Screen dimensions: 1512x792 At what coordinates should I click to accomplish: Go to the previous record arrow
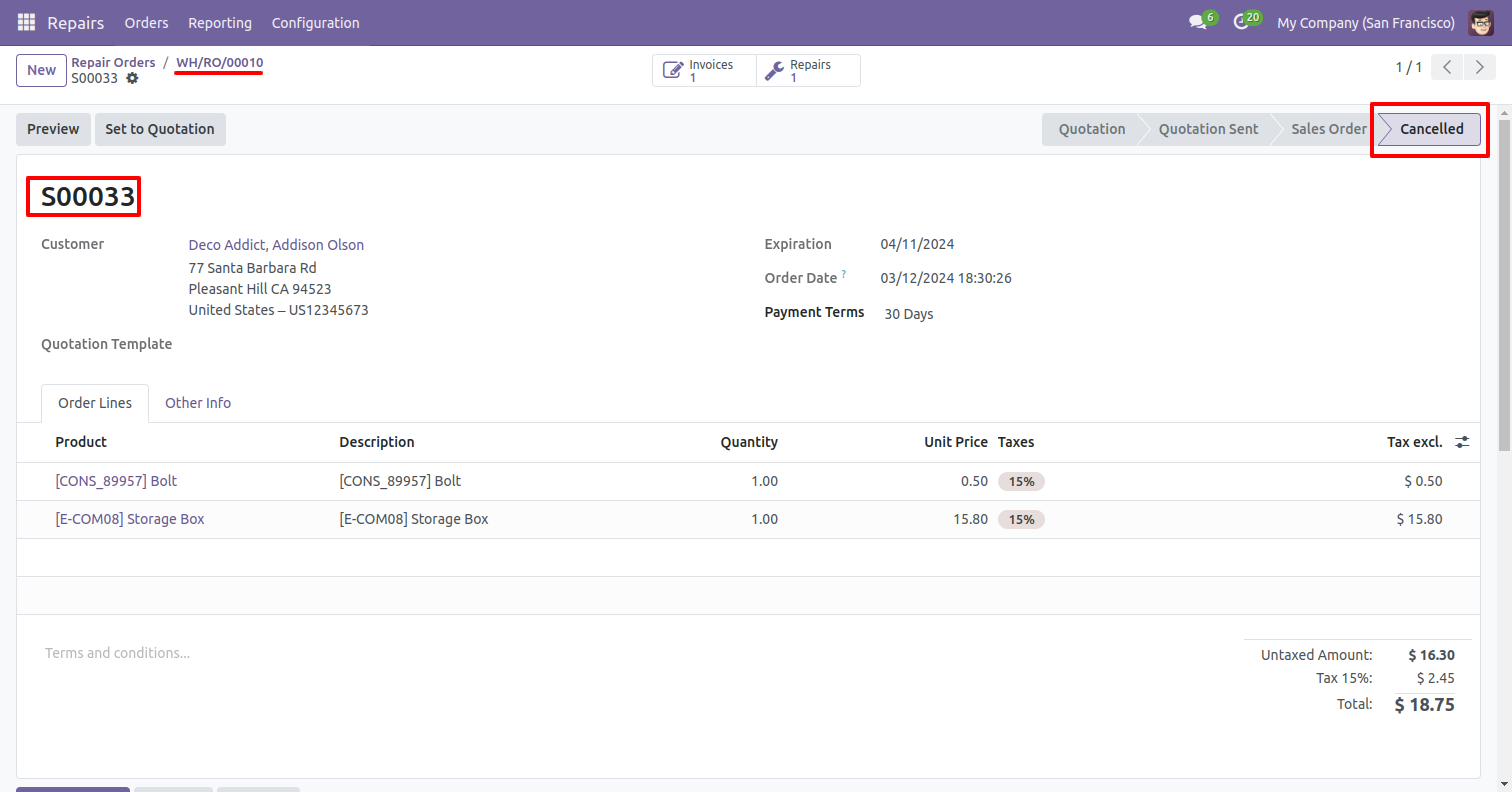(x=1447, y=68)
